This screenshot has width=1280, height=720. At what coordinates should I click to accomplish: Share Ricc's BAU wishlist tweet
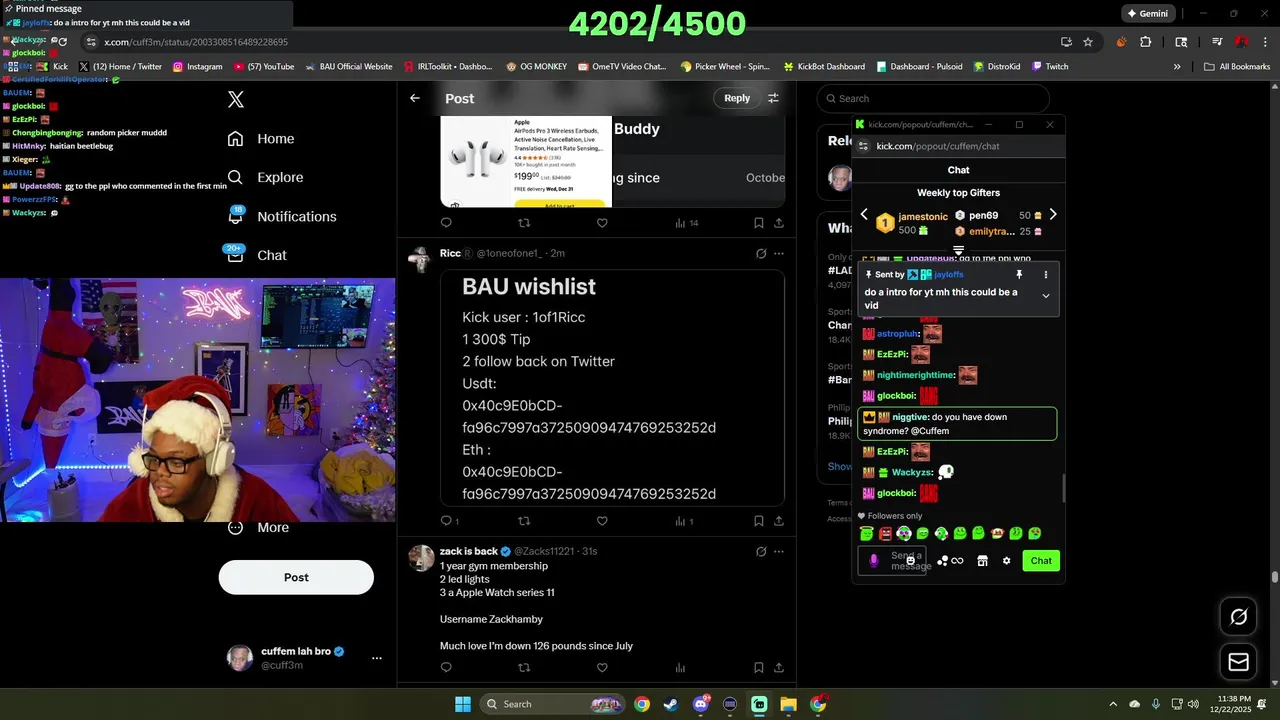pyautogui.click(x=779, y=521)
